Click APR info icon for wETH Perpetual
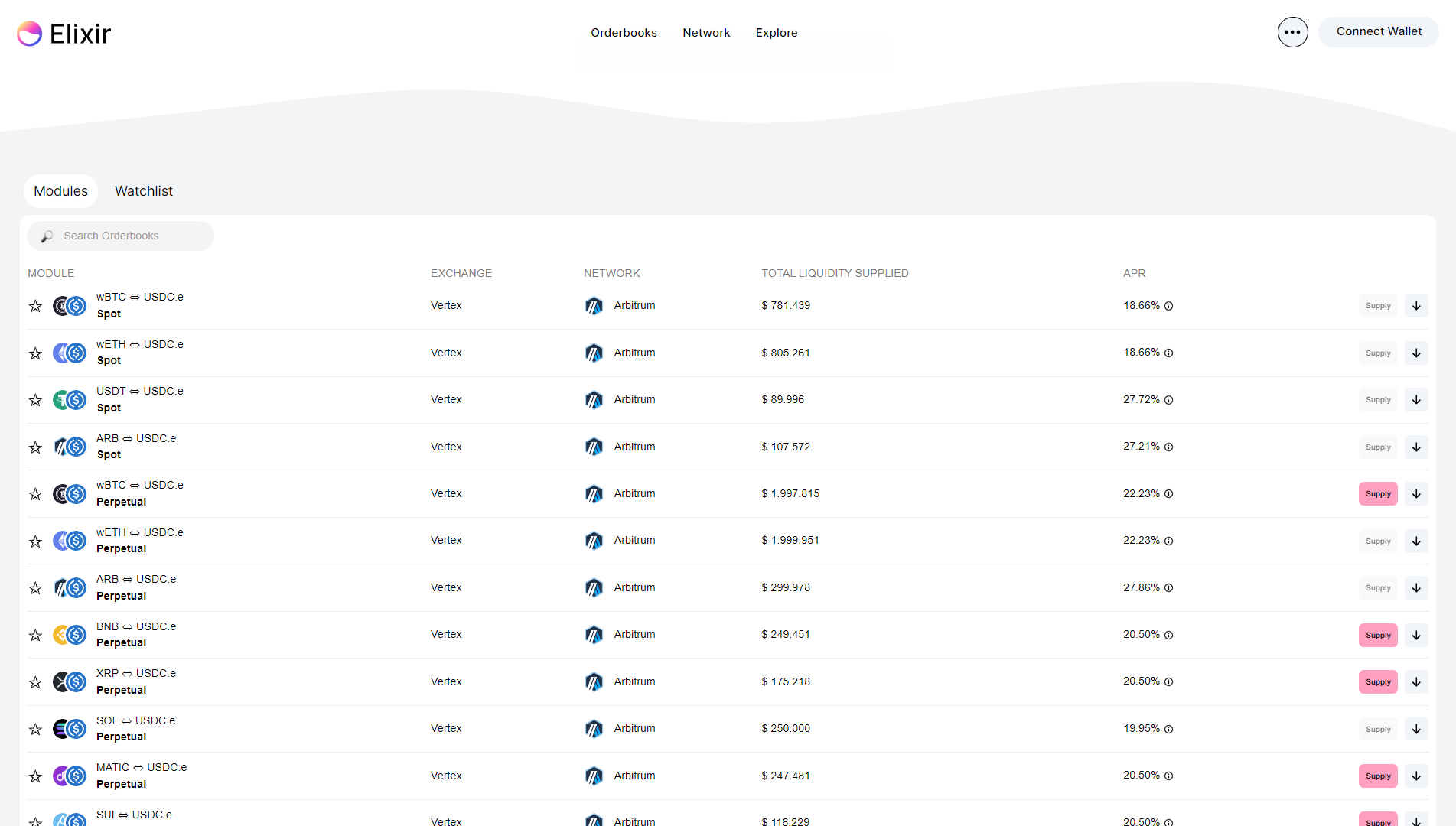 1168,541
